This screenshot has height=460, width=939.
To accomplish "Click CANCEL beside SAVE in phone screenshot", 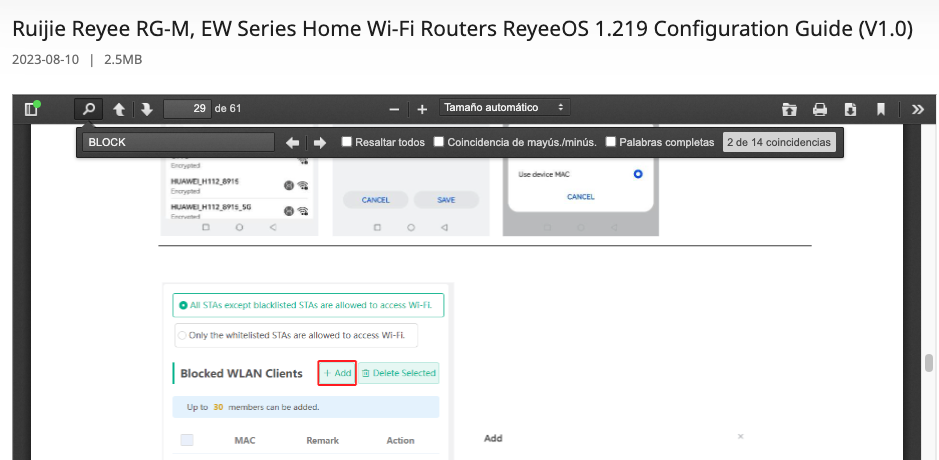I will pyautogui.click(x=375, y=200).
